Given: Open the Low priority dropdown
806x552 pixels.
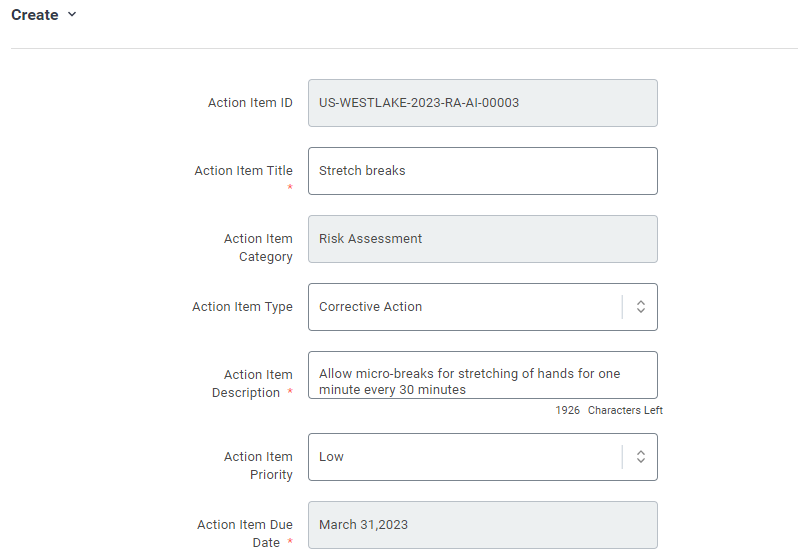Looking at the screenshot, I should pyautogui.click(x=483, y=457).
